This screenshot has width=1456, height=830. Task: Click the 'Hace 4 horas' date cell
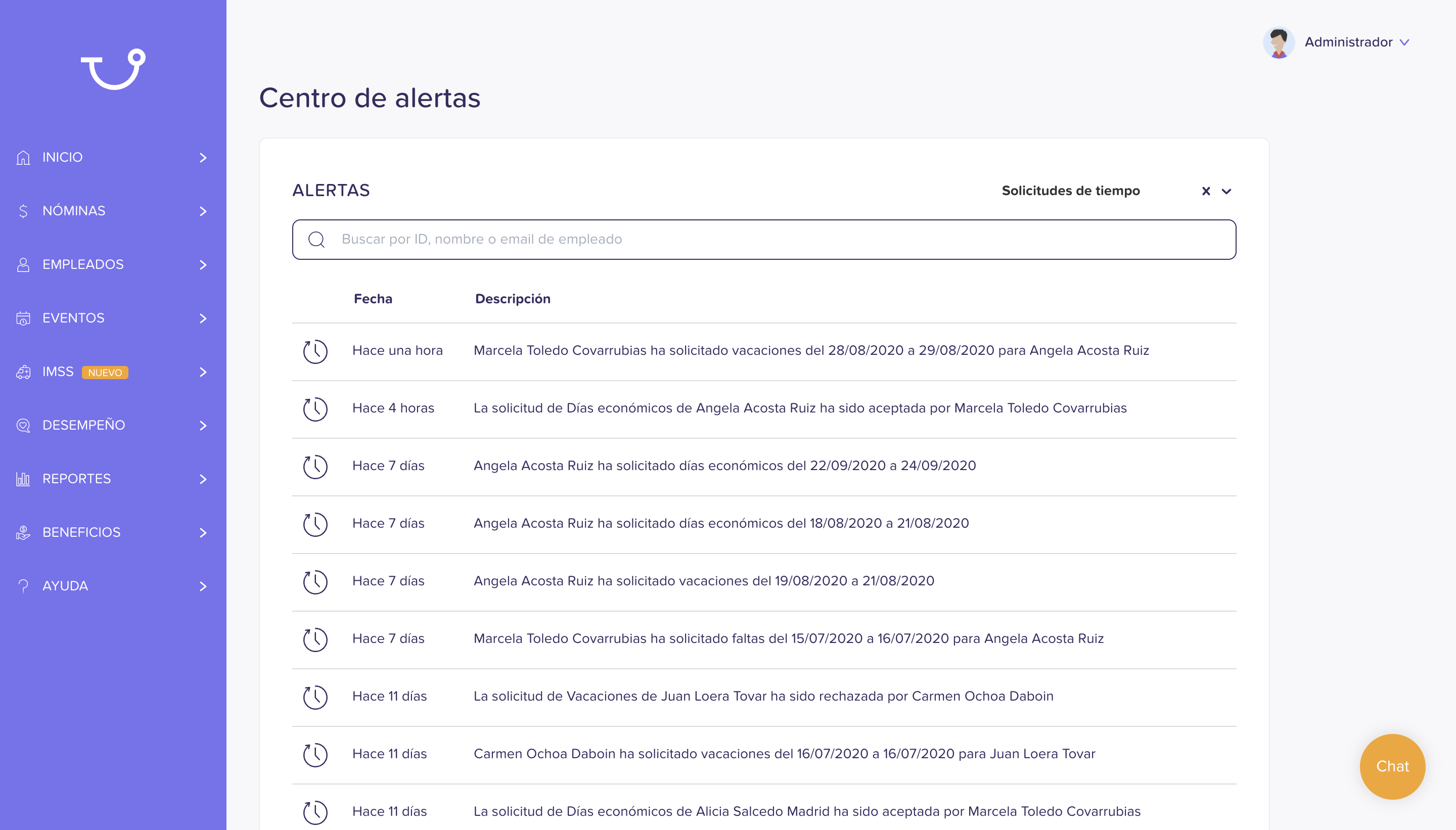click(393, 408)
